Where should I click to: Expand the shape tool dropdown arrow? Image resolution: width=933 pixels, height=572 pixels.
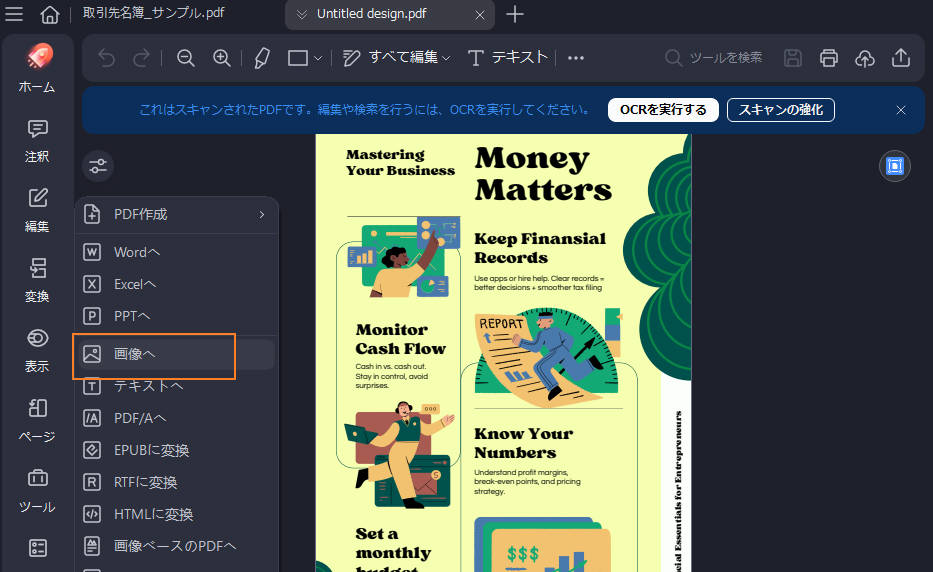coord(318,58)
